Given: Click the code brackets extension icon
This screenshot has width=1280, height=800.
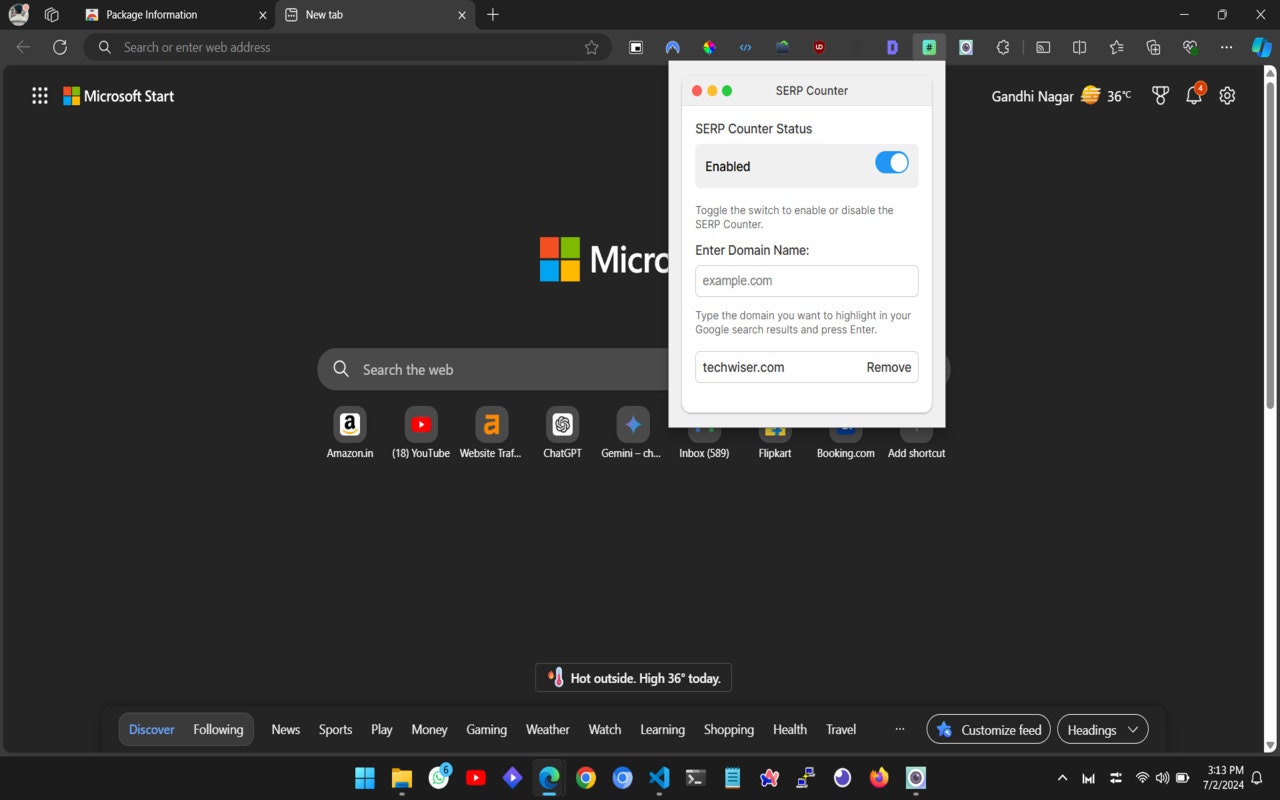Looking at the screenshot, I should click(745, 47).
